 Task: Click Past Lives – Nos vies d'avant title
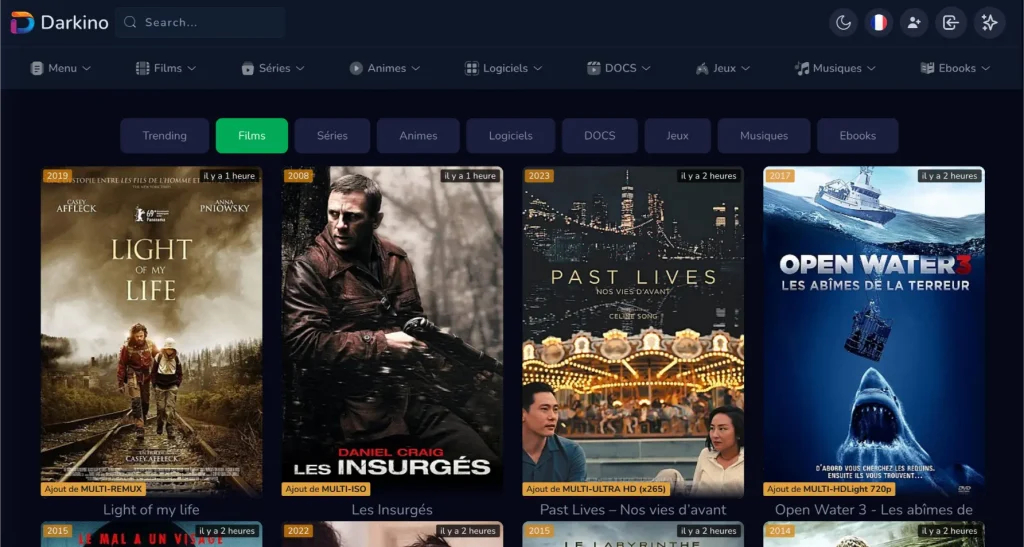633,510
